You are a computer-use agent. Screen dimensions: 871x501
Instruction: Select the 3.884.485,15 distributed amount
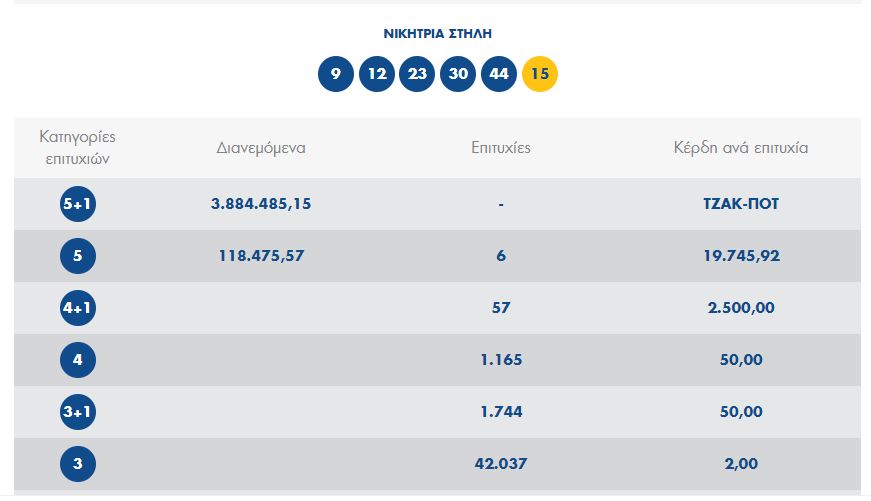point(261,204)
